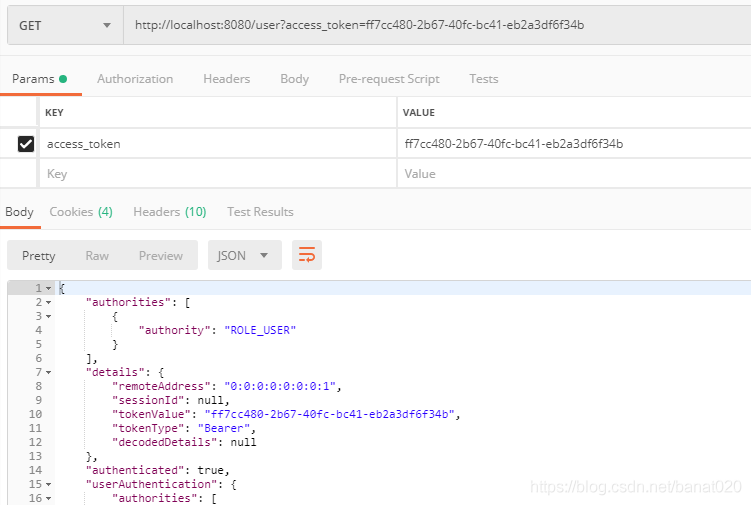Screen dimensions: 751x505
Task: Uncheck the access_token parameter checkbox
Action: click(x=26, y=144)
